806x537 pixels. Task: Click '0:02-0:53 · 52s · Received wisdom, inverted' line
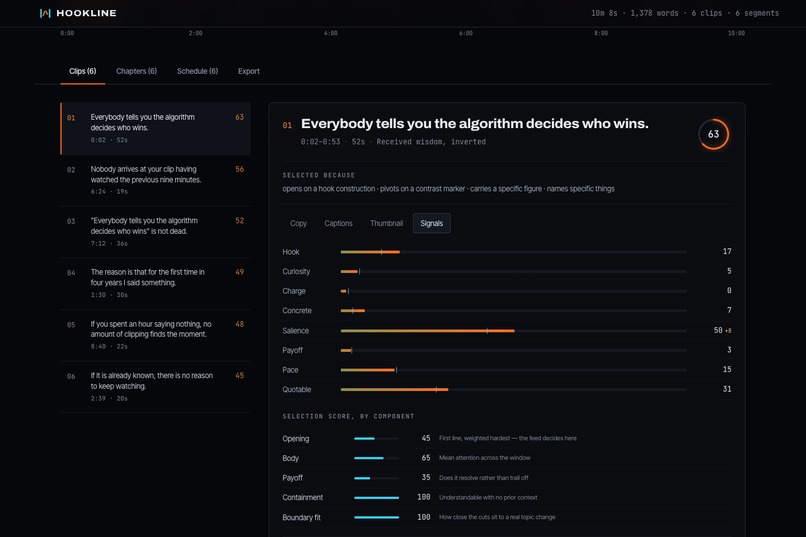tap(393, 142)
